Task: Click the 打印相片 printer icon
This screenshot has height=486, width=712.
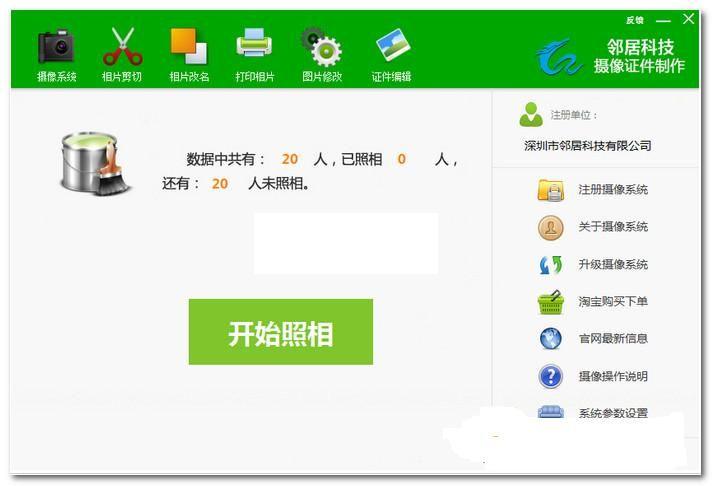Action: click(255, 53)
